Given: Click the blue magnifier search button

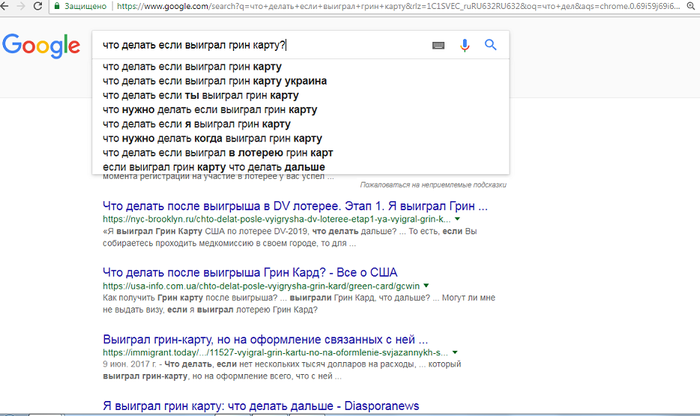Looking at the screenshot, I should [490, 45].
